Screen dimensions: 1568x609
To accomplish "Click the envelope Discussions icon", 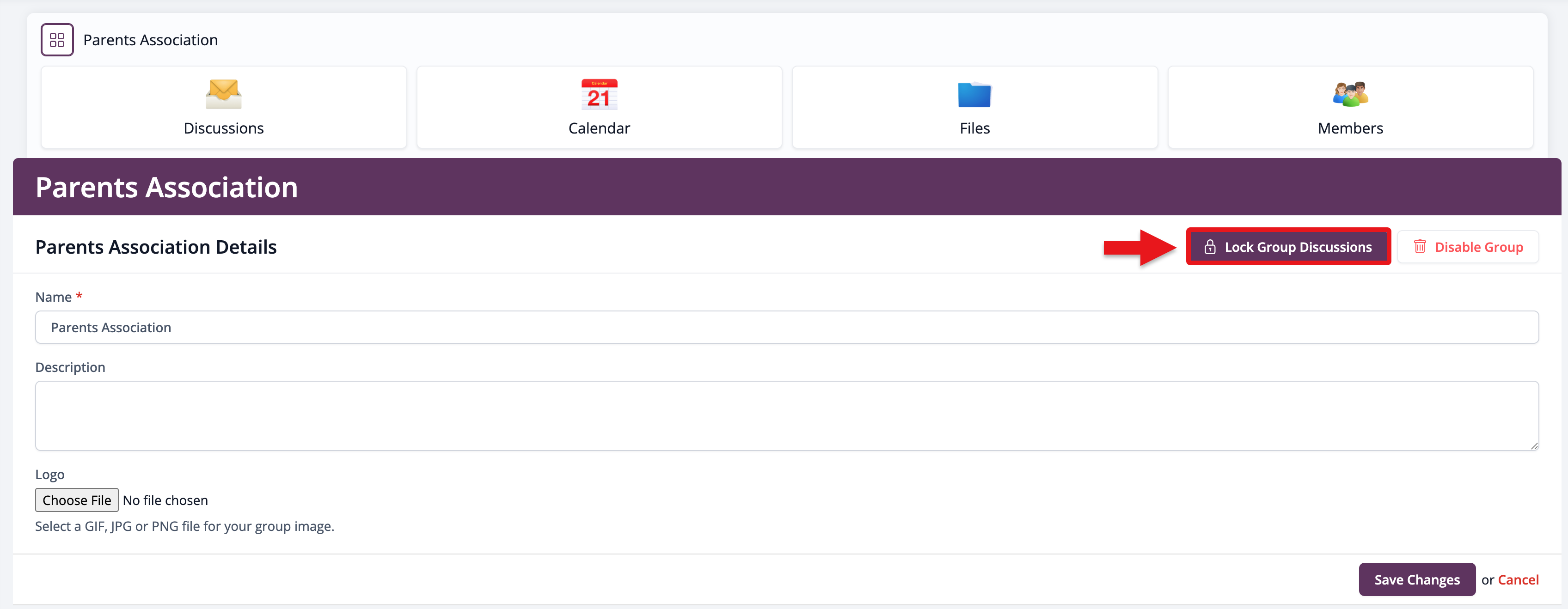I will [x=223, y=94].
